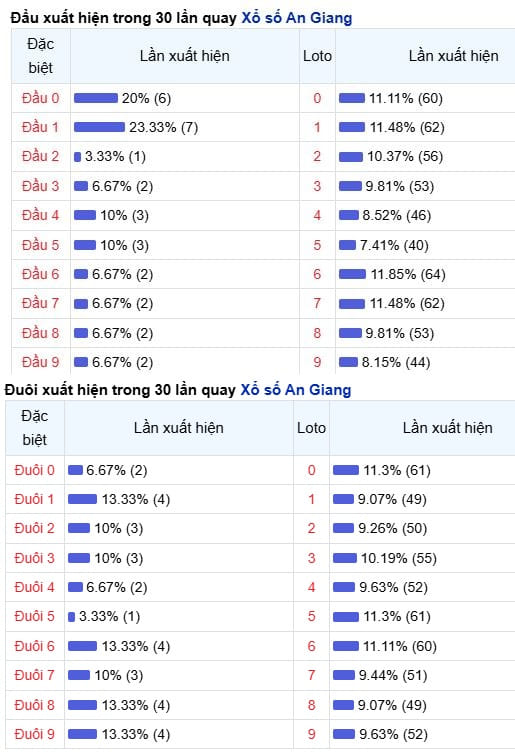Viewport: 515px width, 754px height.
Task: Click the Đầu 9 row label
Action: coord(40,362)
